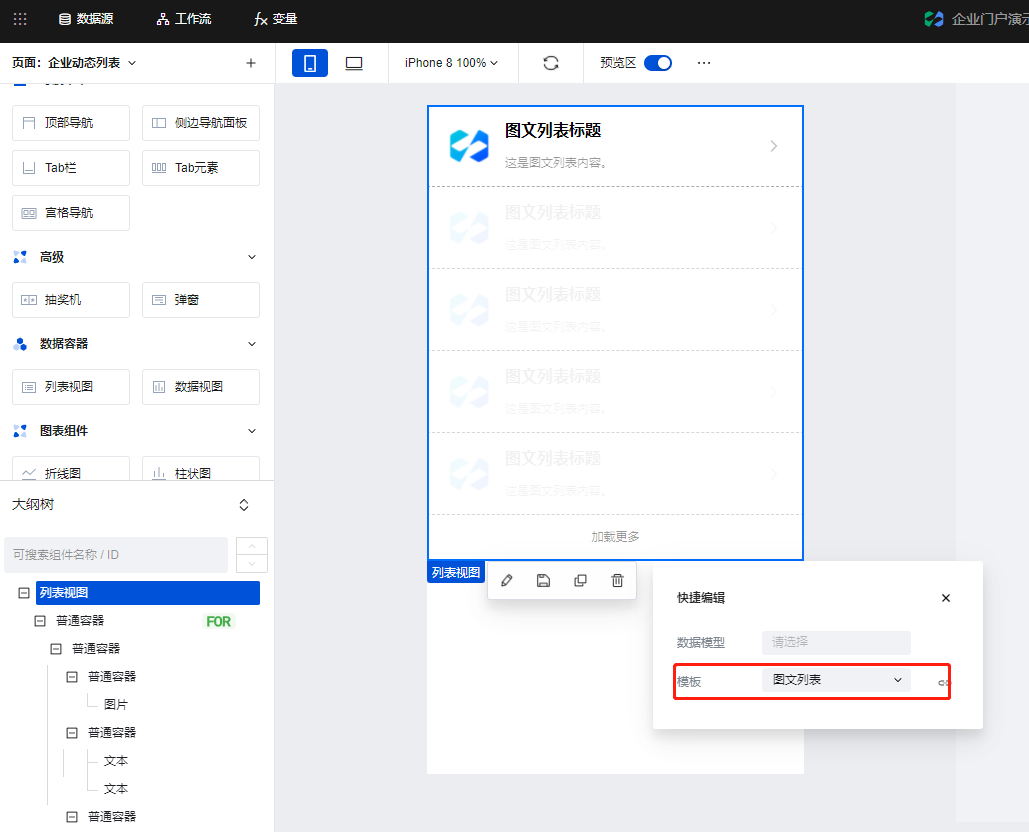Select the 侧边导航面板 component
The width and height of the screenshot is (1029, 832).
pyautogui.click(x=201, y=123)
